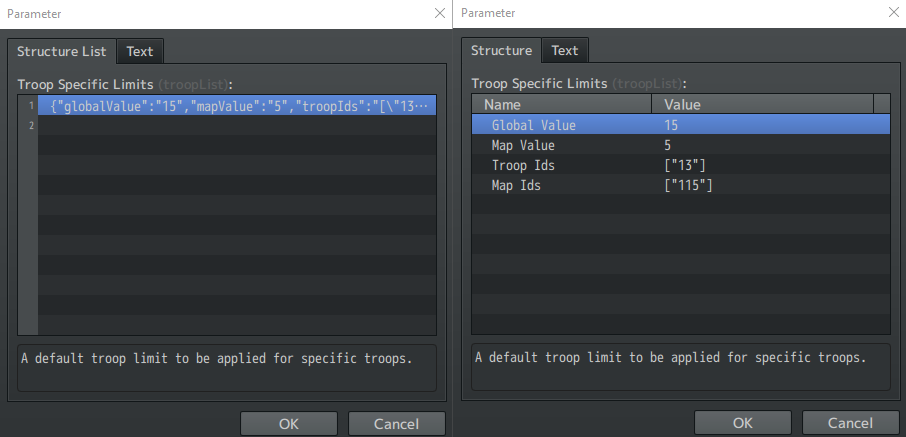Click the ["115"] Map Ids value
Viewport: 906px width, 437px height.
(688, 186)
